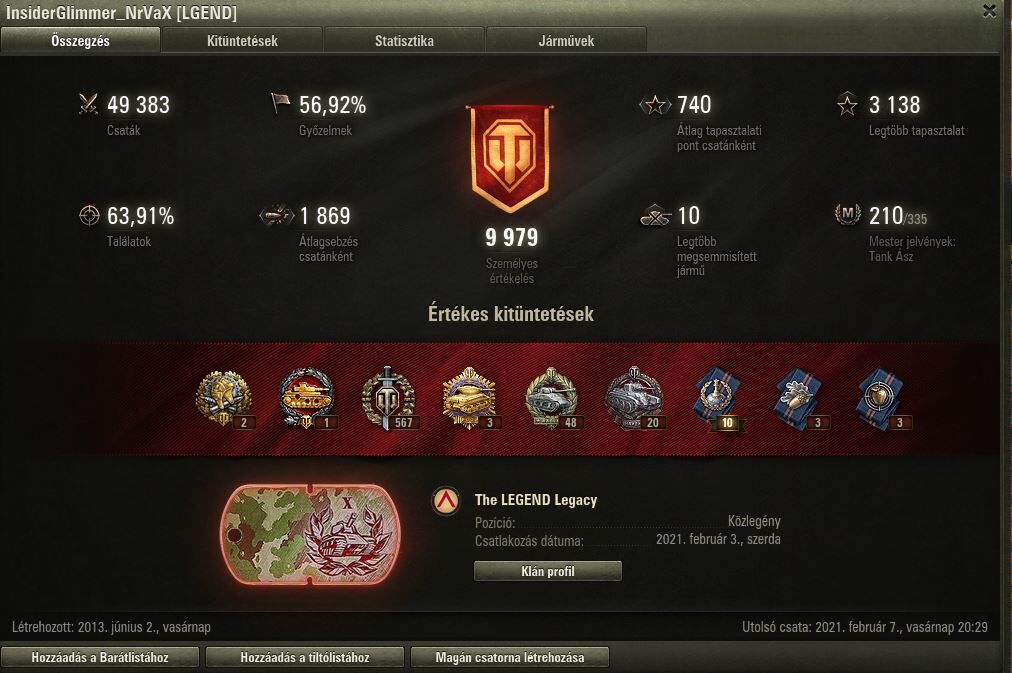This screenshot has height=673, width=1012.
Task: Click the blue ribbon medal showing 10
Action: 718,398
